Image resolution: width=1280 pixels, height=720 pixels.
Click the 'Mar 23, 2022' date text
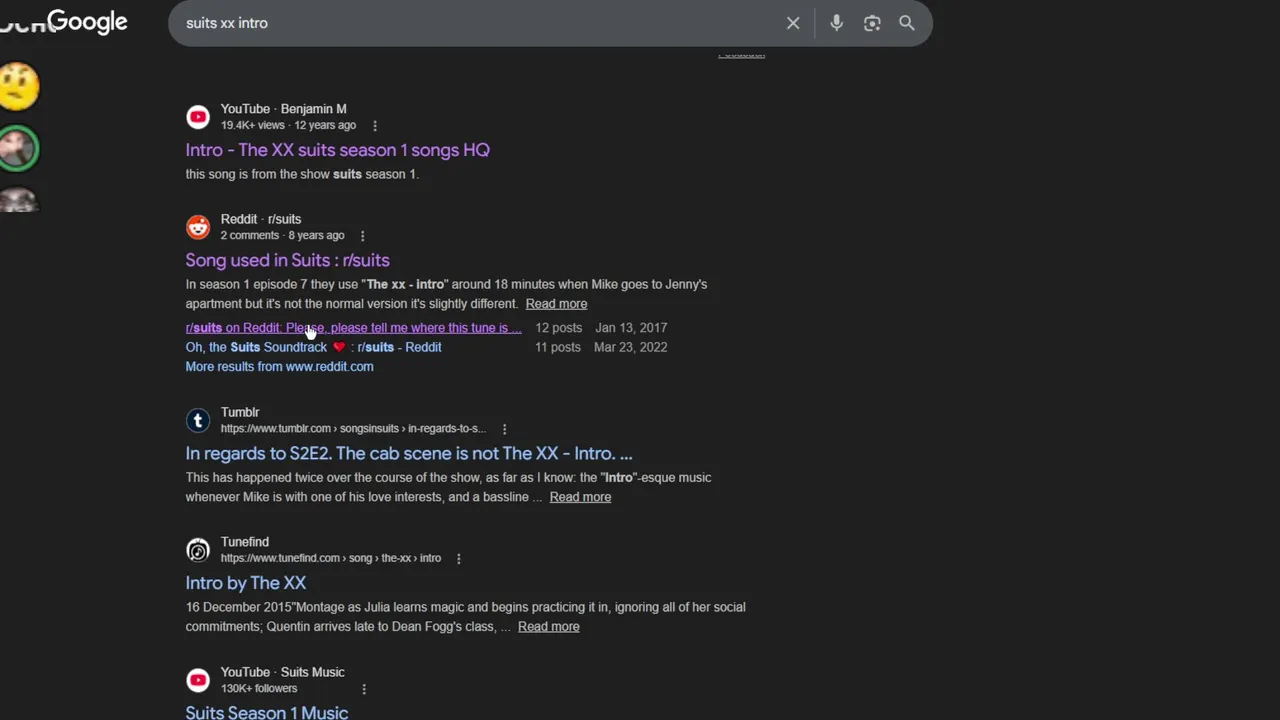[630, 347]
